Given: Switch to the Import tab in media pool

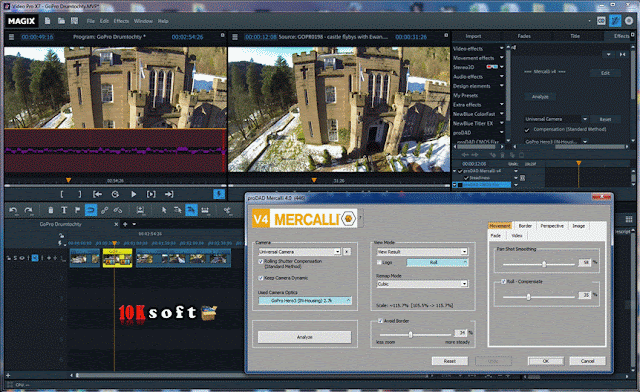Looking at the screenshot, I should point(473,36).
